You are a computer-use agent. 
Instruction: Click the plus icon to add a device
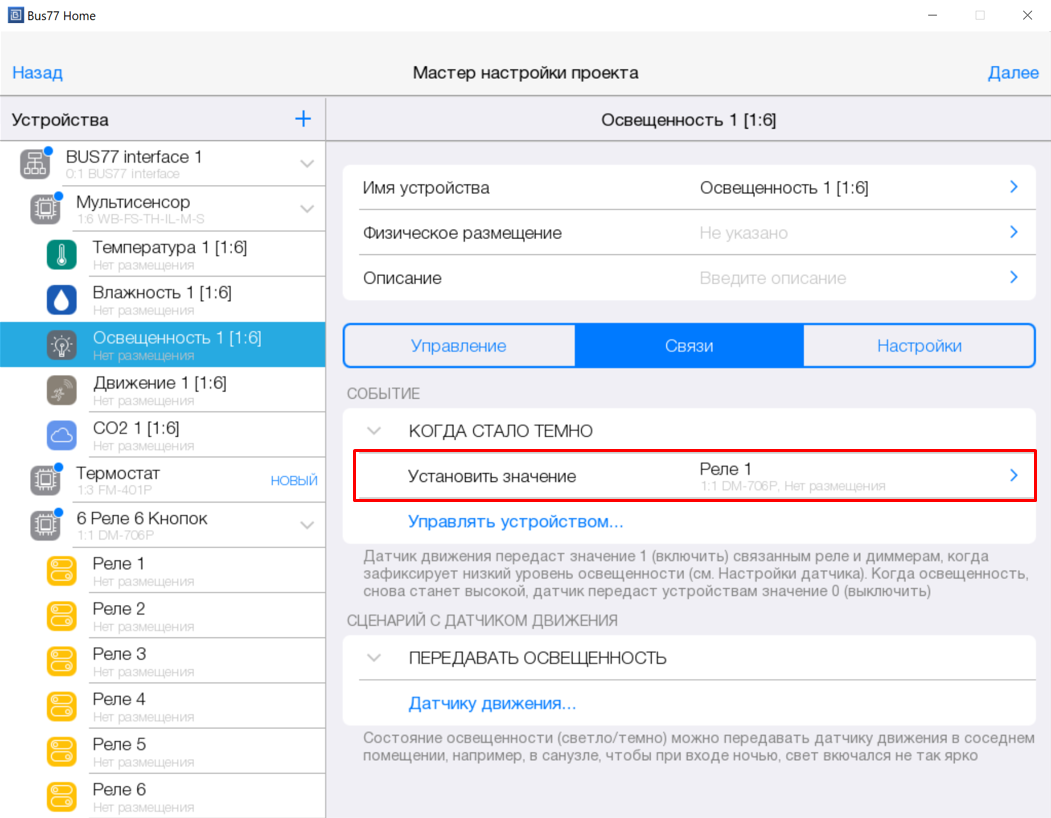click(303, 119)
